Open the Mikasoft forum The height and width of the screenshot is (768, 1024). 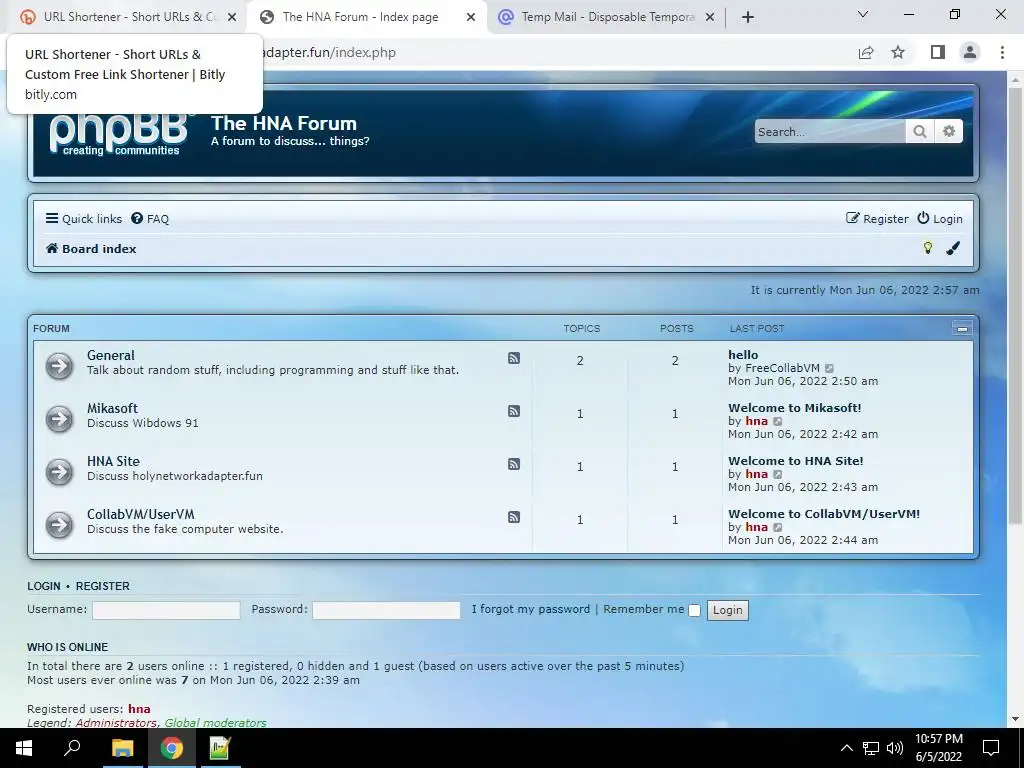pyautogui.click(x=112, y=408)
